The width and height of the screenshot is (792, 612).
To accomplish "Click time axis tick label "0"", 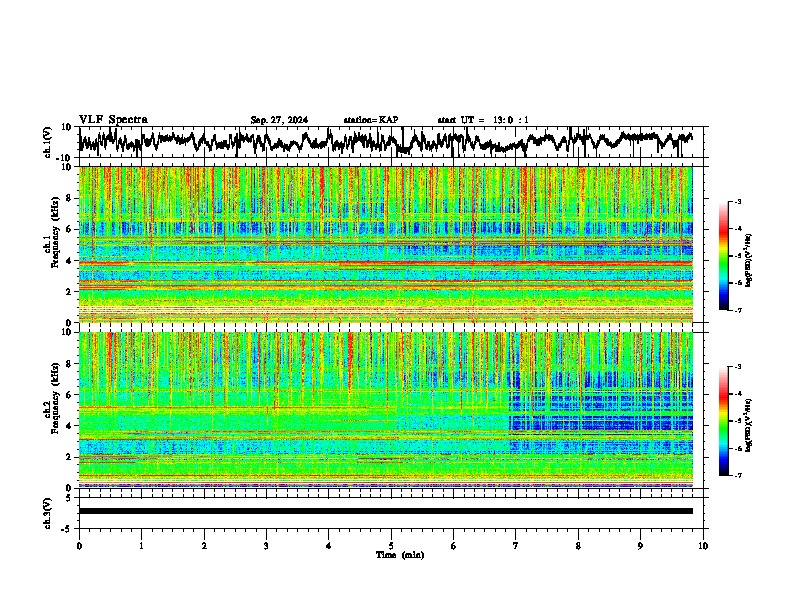I will click(79, 546).
